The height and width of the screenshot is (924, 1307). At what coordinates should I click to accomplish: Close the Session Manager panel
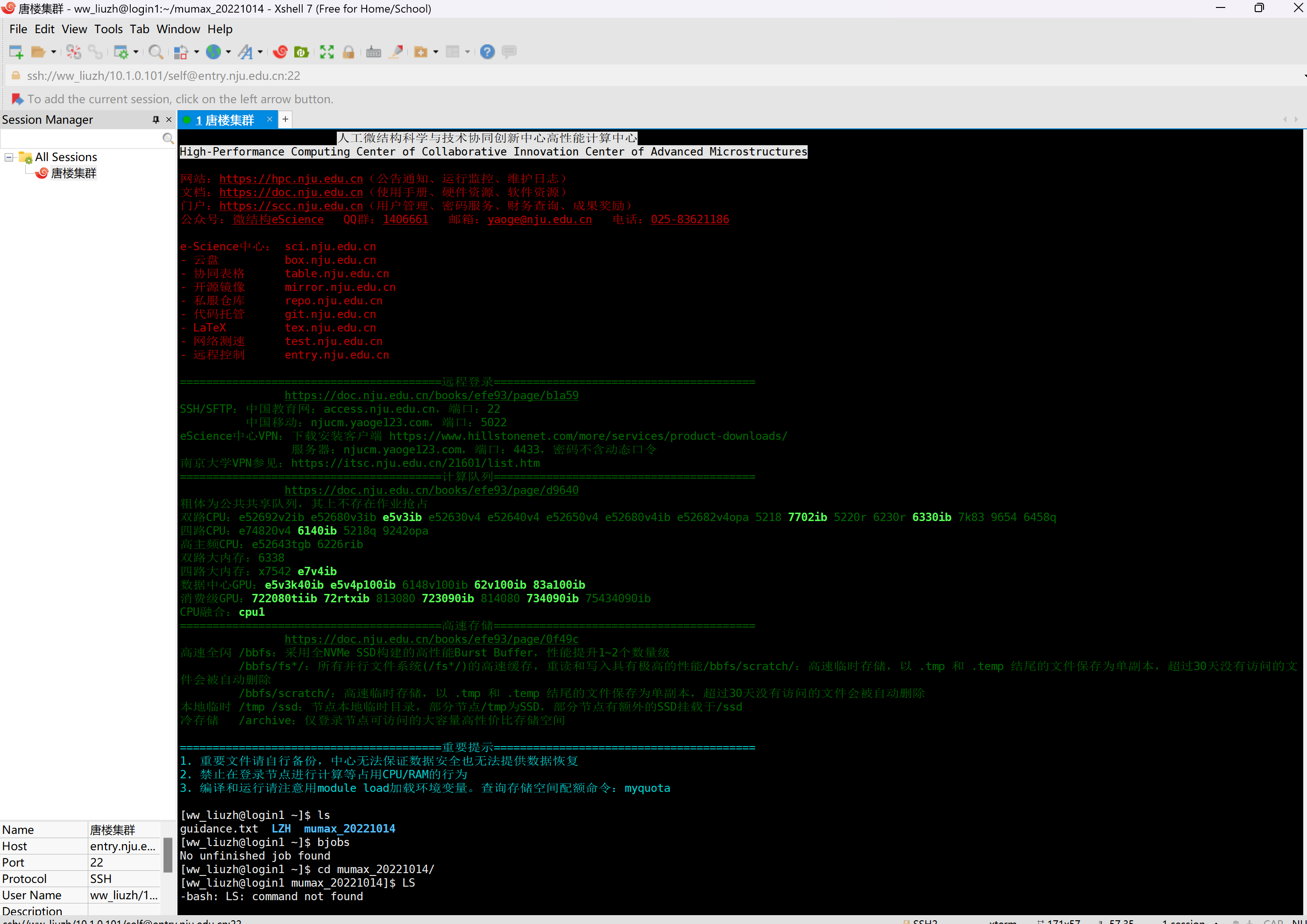(x=169, y=120)
